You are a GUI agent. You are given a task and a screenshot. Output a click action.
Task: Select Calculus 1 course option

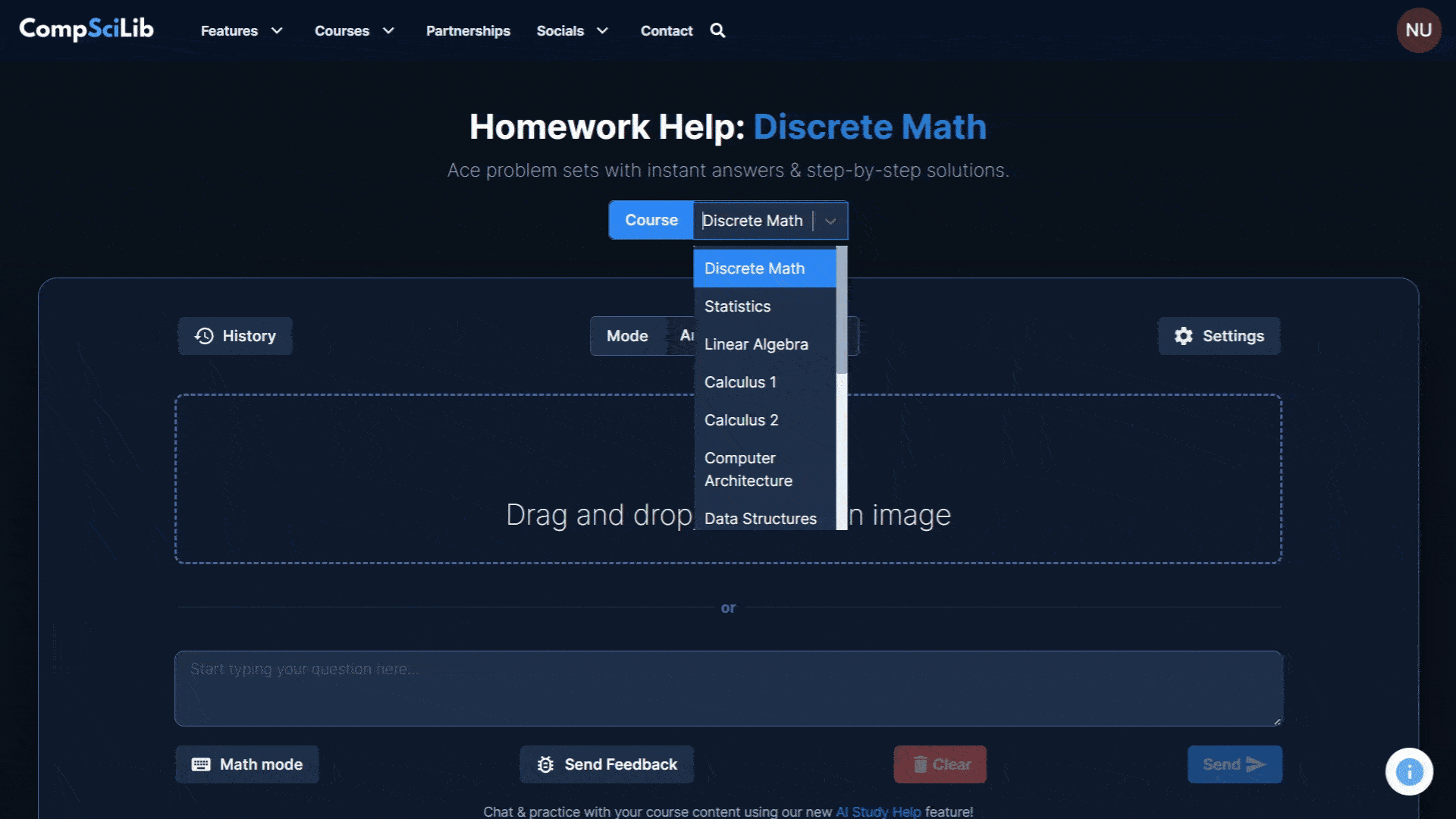[764, 382]
